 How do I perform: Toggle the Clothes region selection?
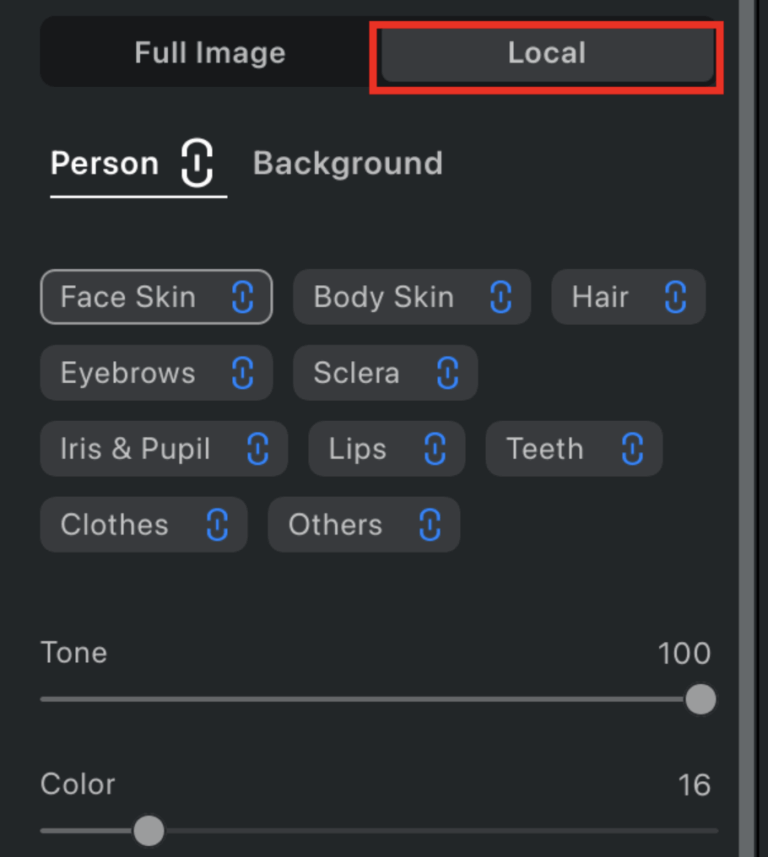[114, 524]
